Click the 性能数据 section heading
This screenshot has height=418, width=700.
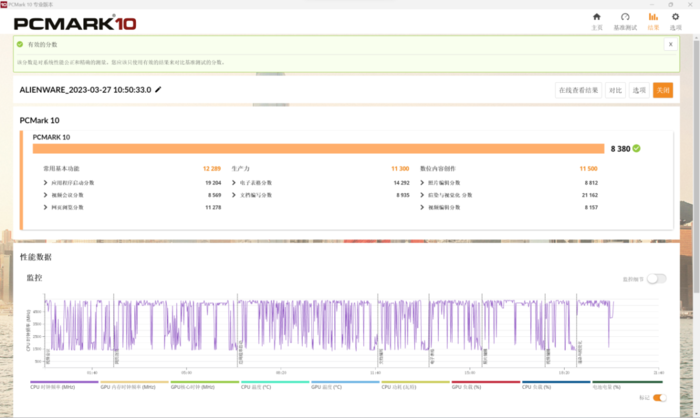click(x=36, y=257)
